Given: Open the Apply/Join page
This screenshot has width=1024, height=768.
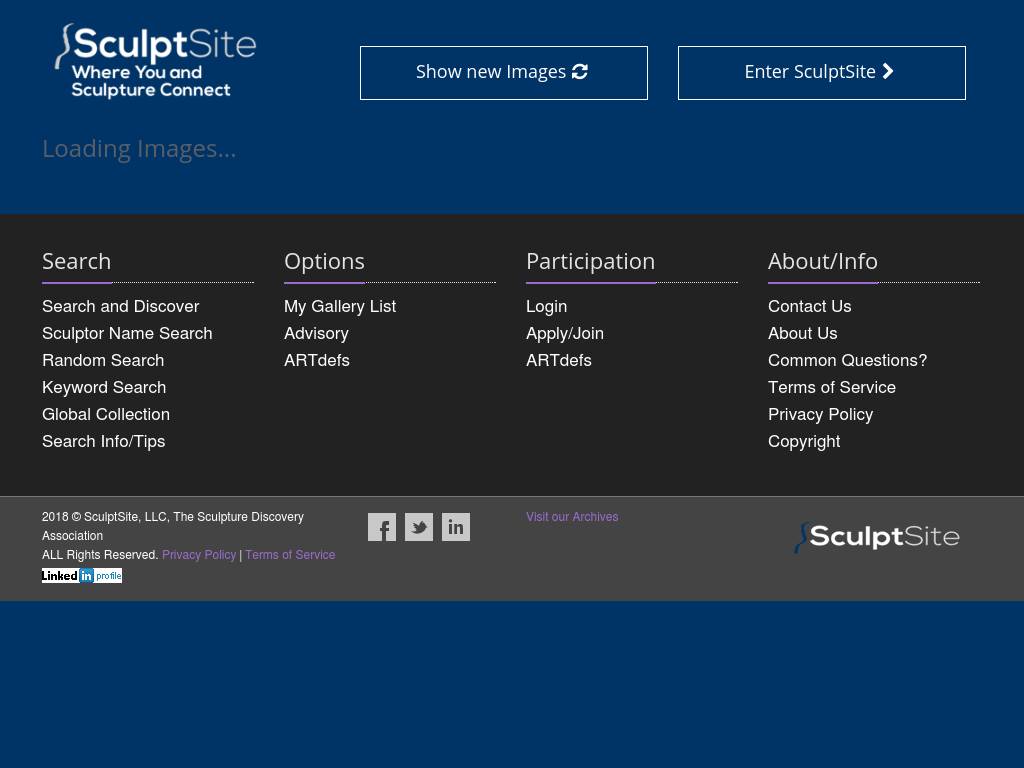Looking at the screenshot, I should [565, 333].
